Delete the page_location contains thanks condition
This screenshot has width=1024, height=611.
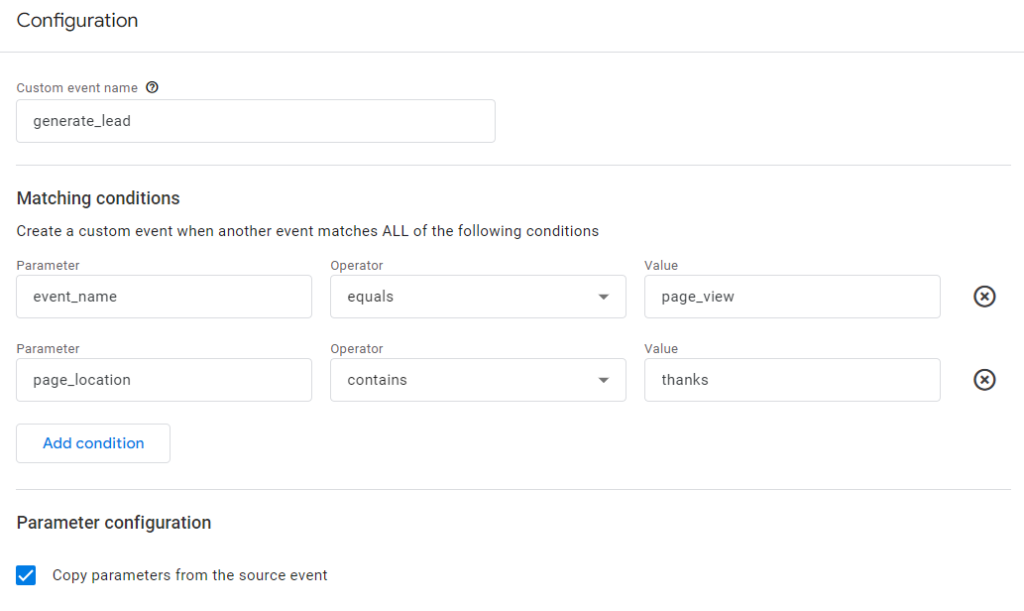pos(984,380)
